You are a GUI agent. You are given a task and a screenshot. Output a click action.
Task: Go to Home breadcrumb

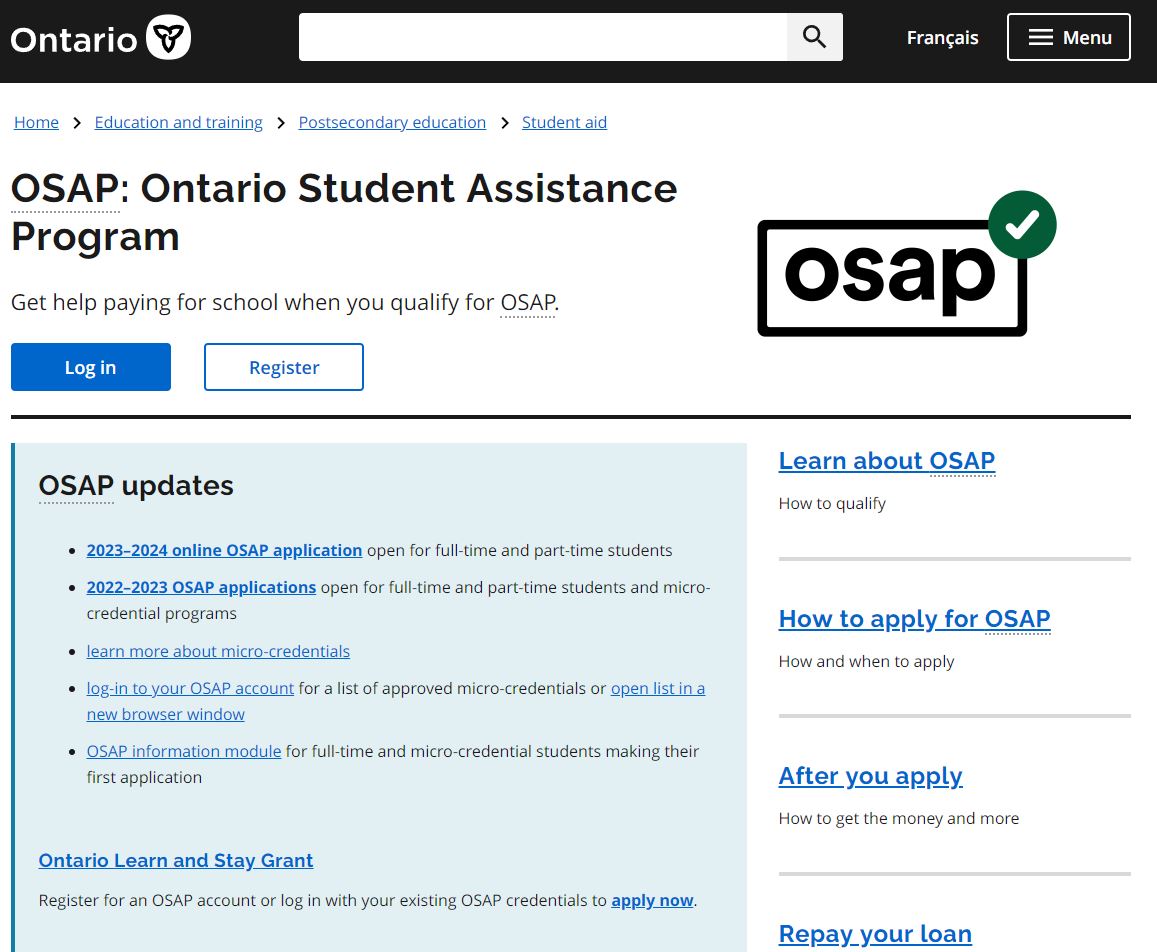[x=36, y=123]
